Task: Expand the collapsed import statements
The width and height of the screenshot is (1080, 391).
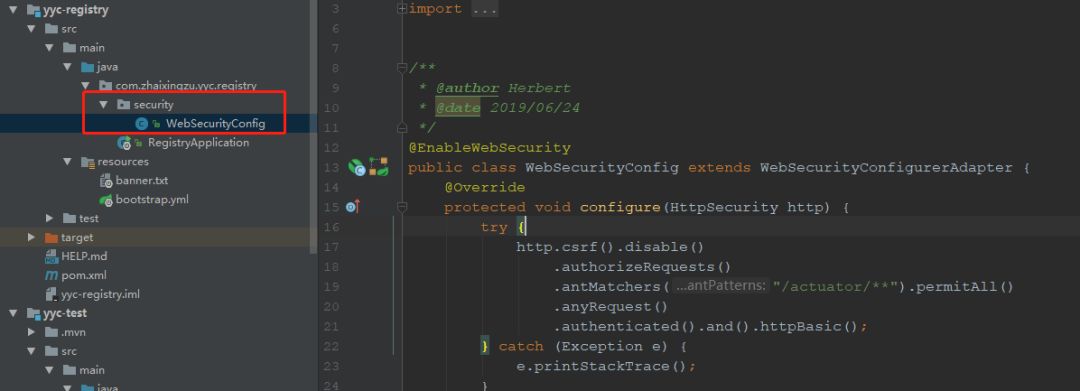Action: [x=402, y=9]
